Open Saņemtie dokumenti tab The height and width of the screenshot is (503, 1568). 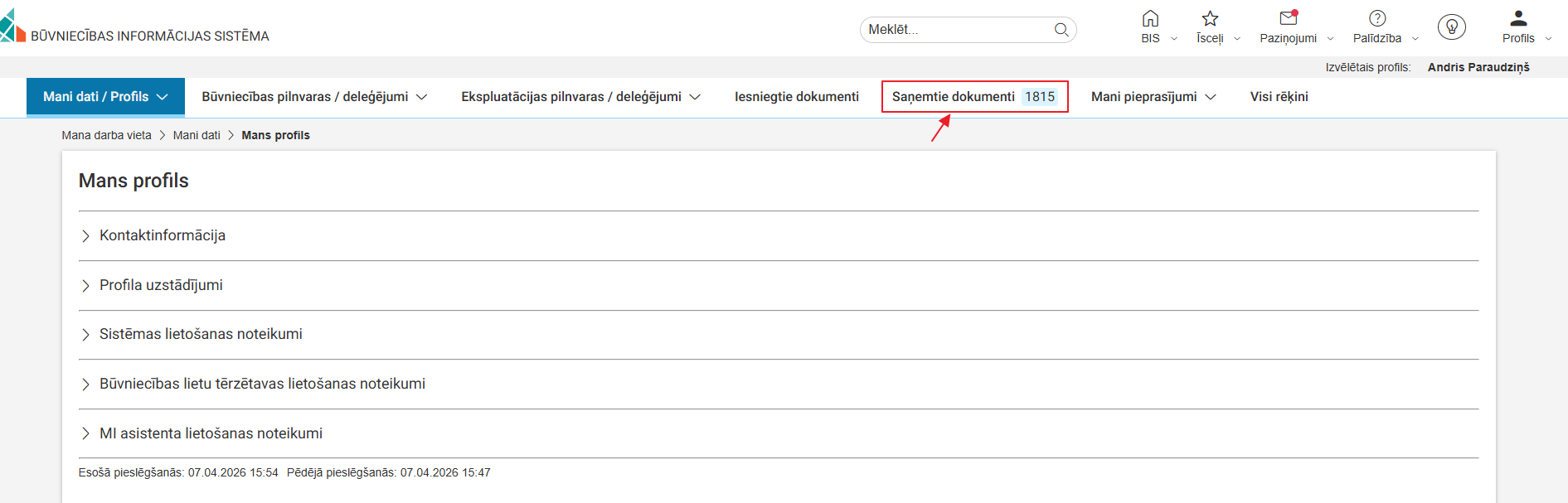(x=973, y=97)
